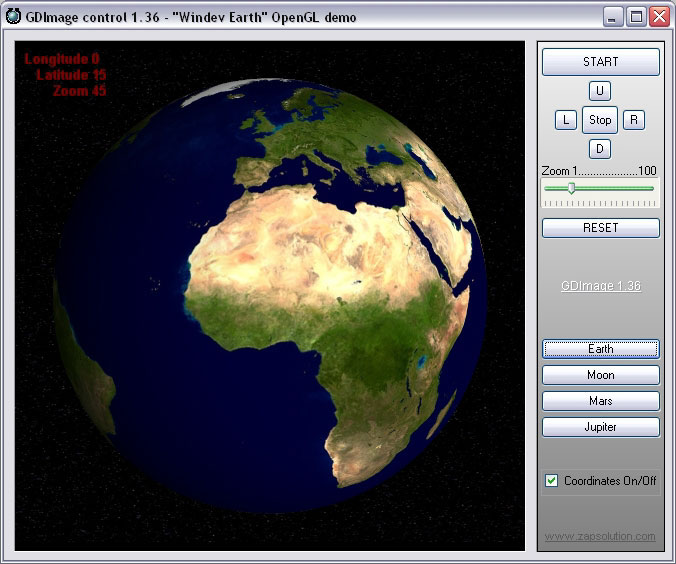Click the Zoom 45 readout
Image resolution: width=676 pixels, height=564 pixels.
[79, 91]
